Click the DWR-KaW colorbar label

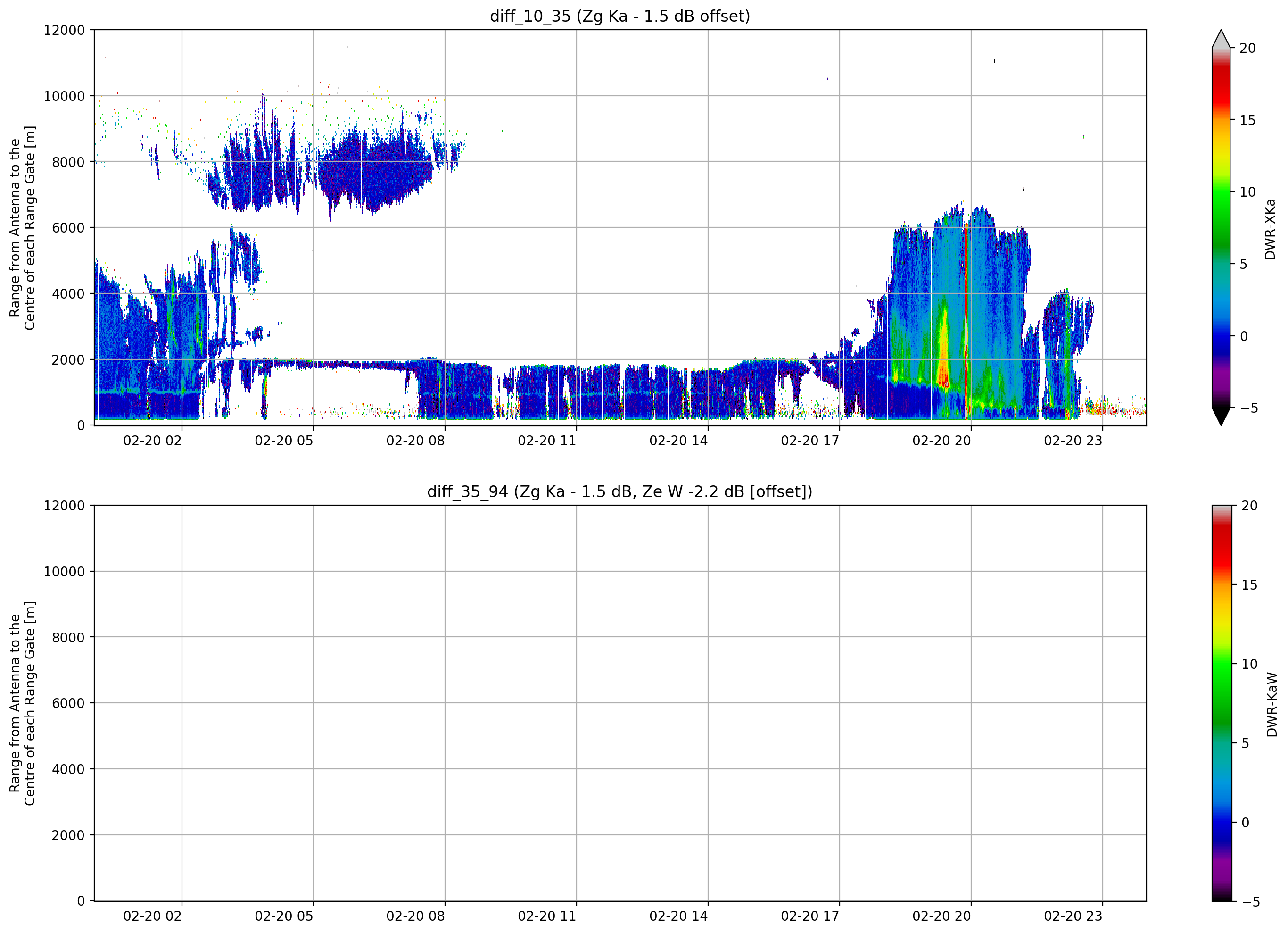coord(1271,705)
